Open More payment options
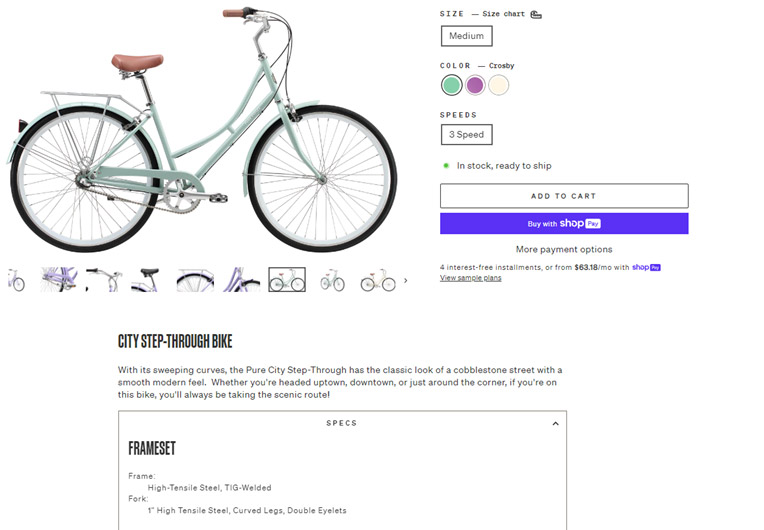 (564, 249)
